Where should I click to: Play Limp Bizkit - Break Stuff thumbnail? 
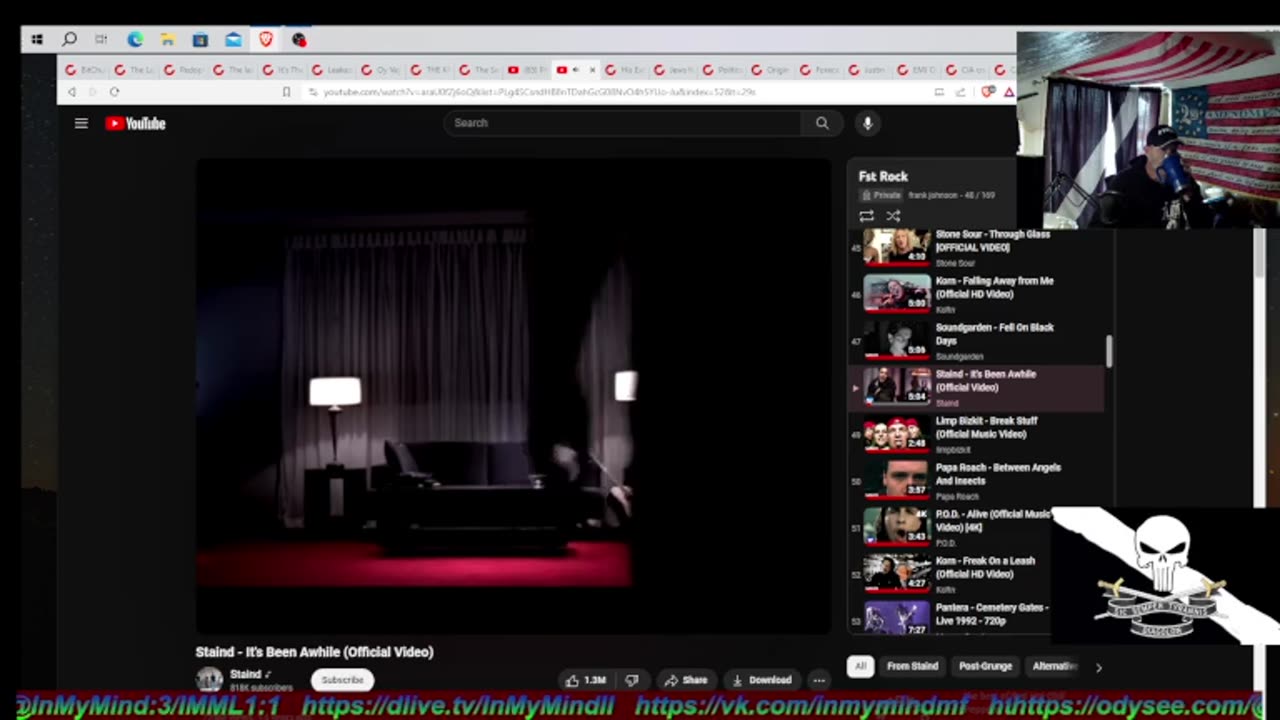coord(896,433)
